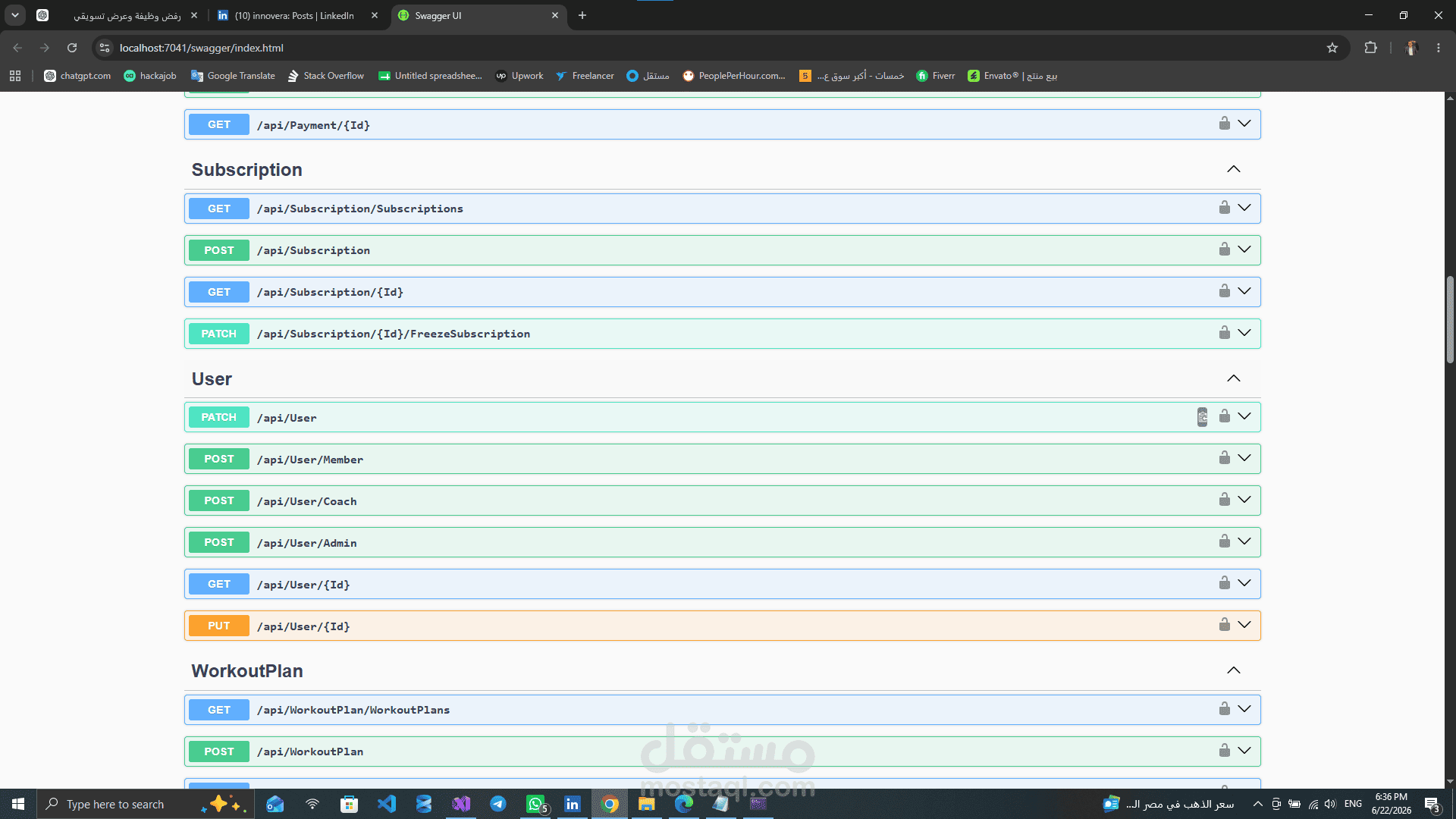Reload the Swagger page
Viewport: 1456px width, 819px height.
[72, 48]
